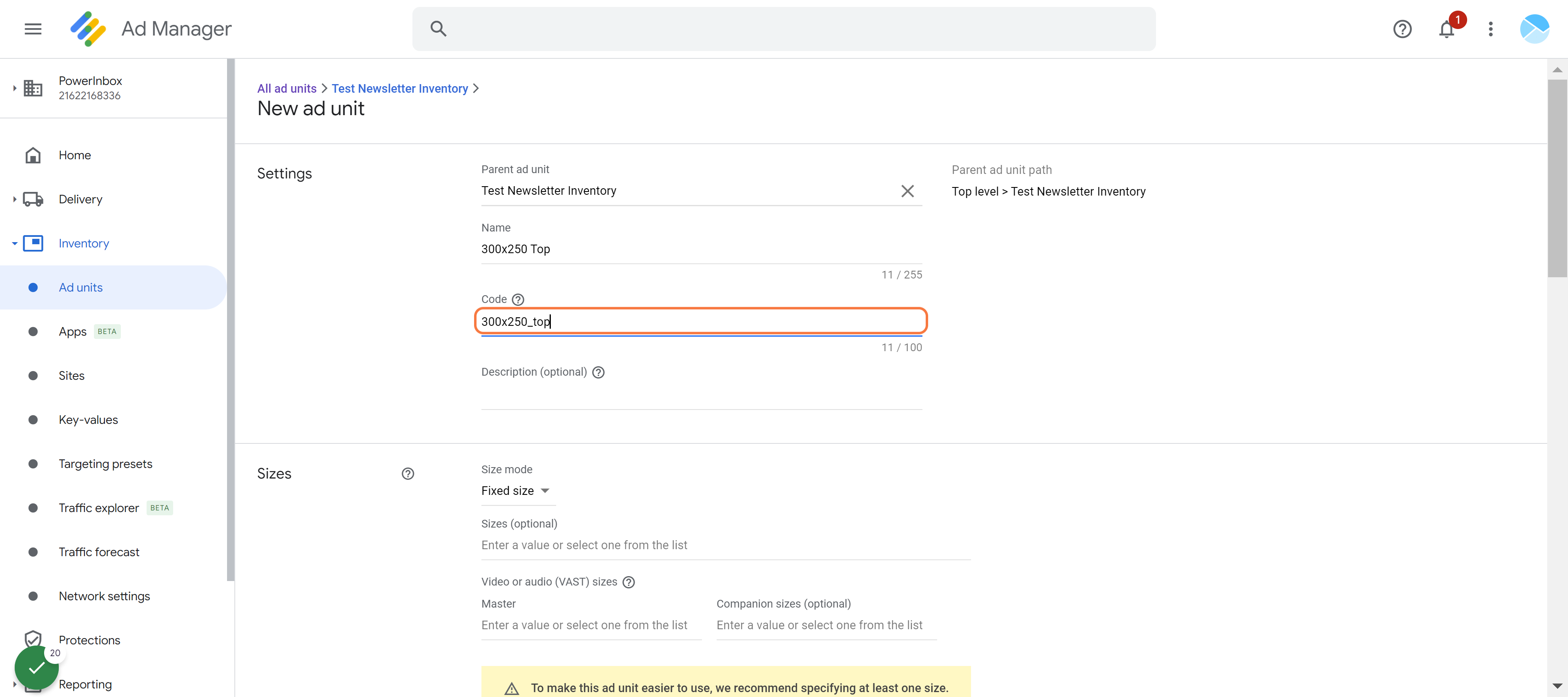The image size is (1568, 697).
Task: Go to All ad units breadcrumb
Action: (x=287, y=88)
